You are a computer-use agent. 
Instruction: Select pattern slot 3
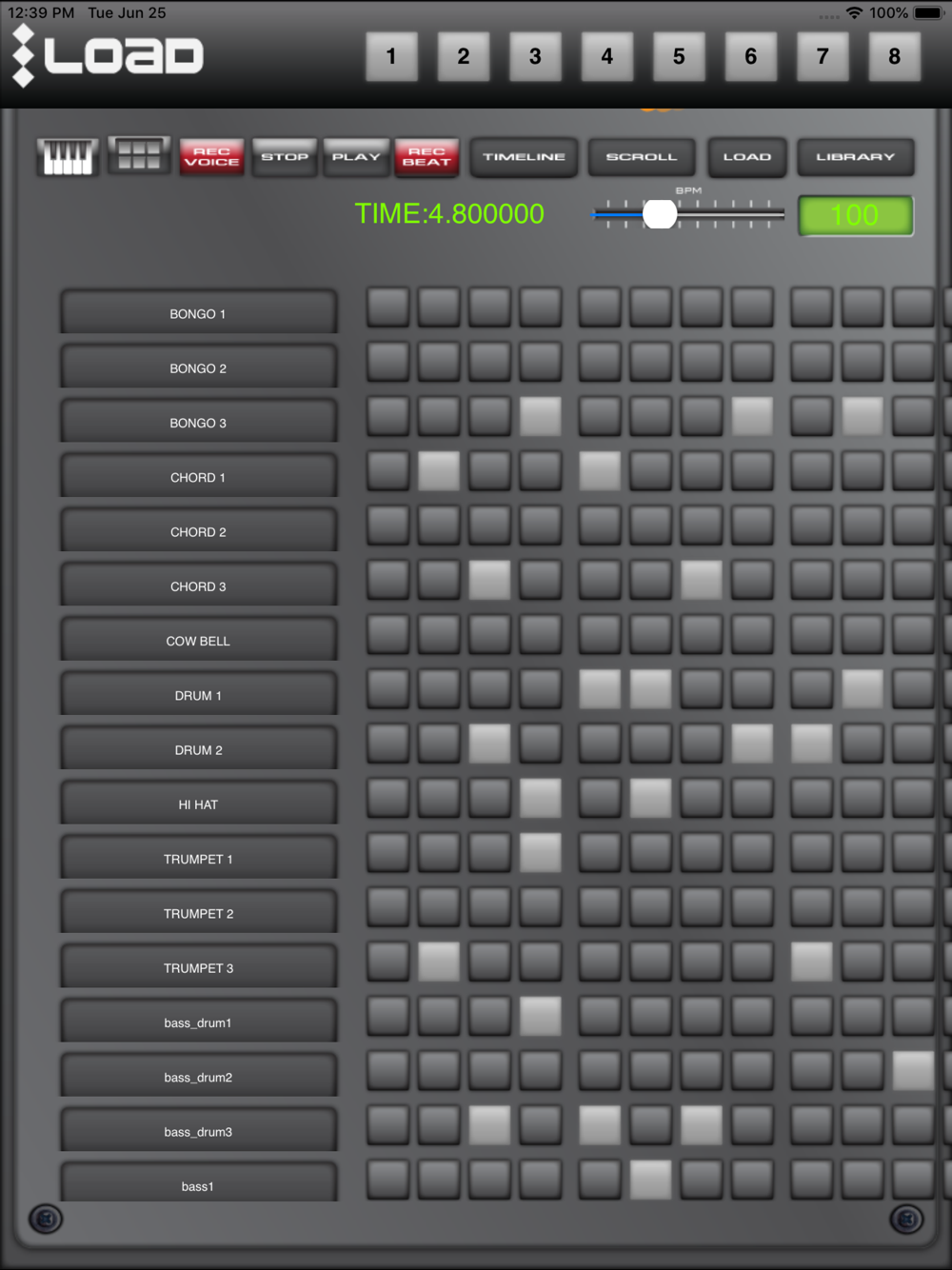click(x=535, y=56)
